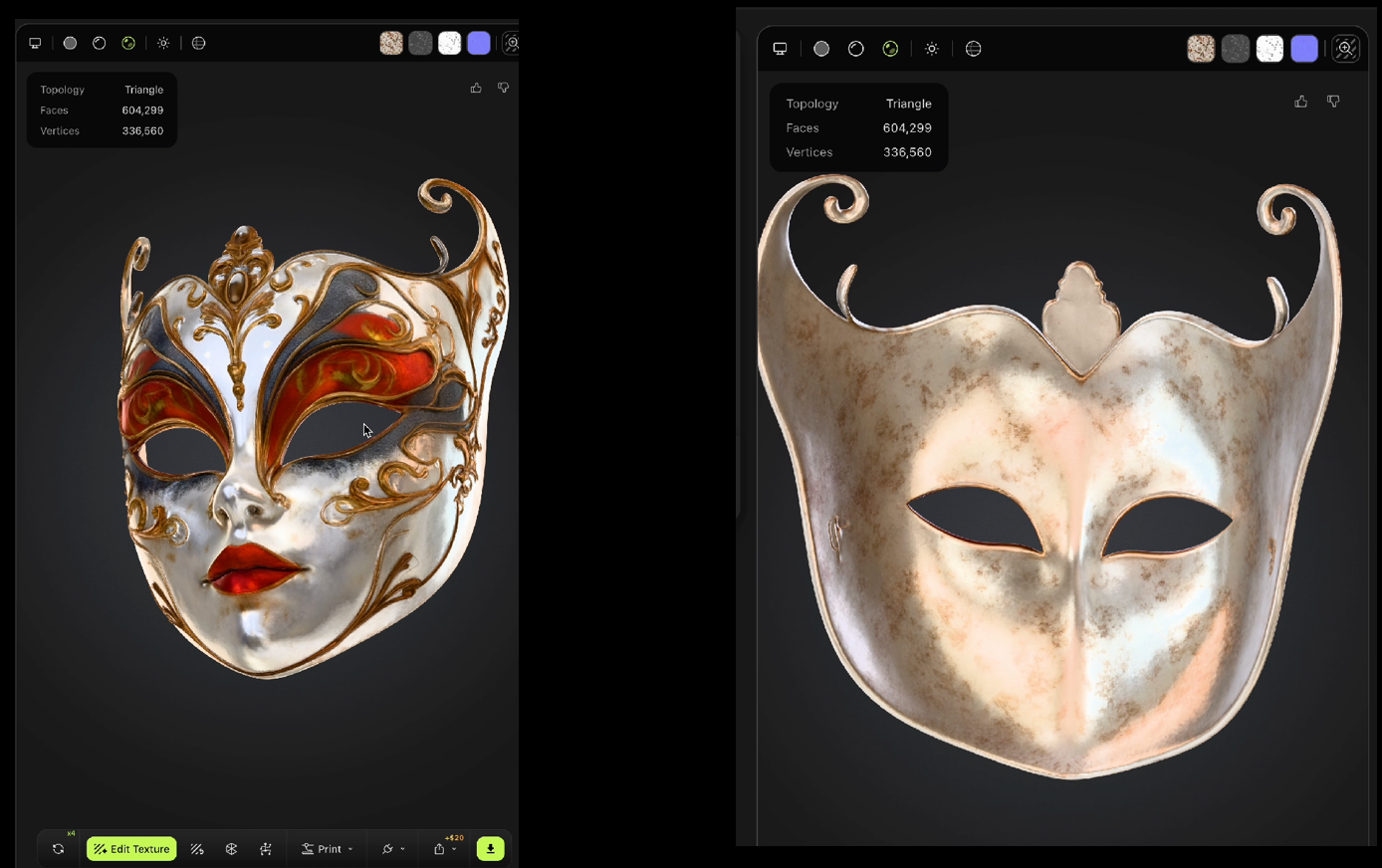
Task: Open the lighting settings sun icon
Action: click(163, 43)
